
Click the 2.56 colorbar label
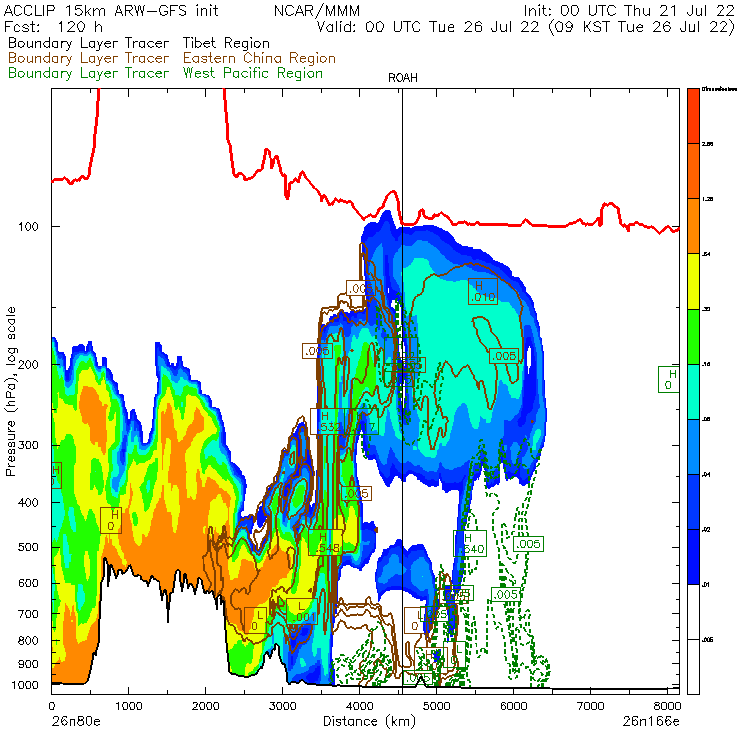707,144
